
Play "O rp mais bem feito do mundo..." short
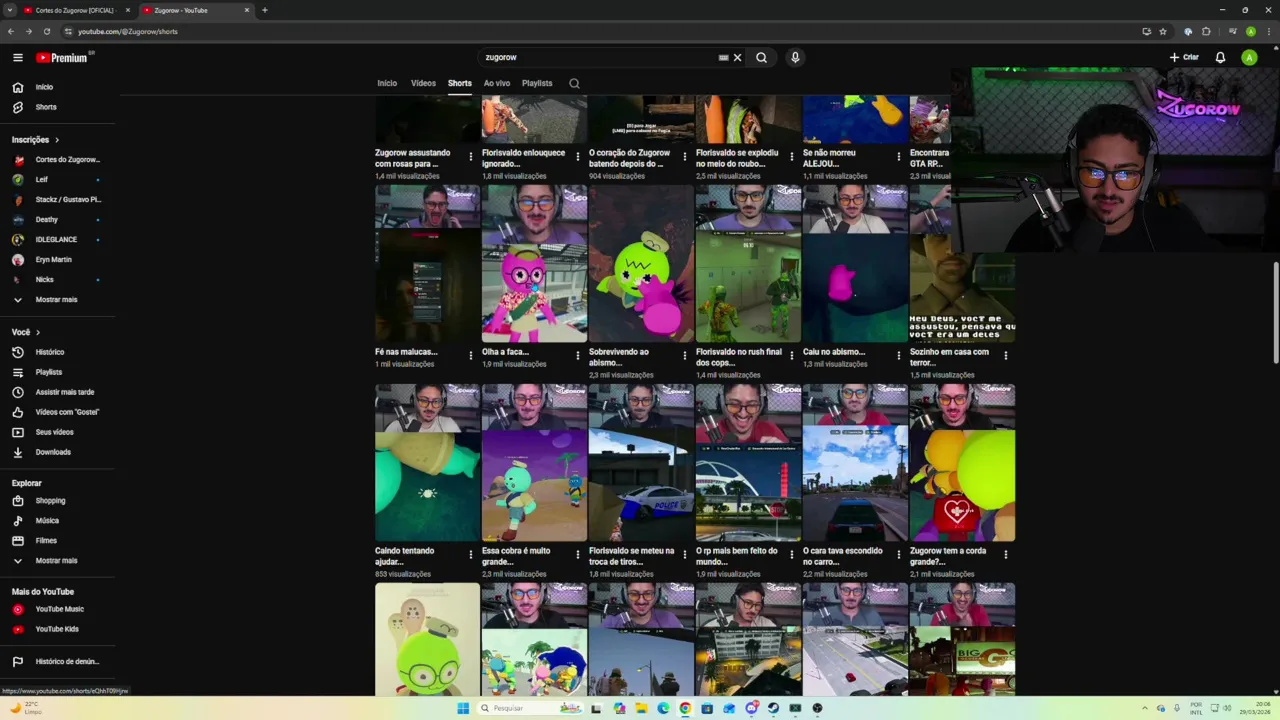[748, 463]
